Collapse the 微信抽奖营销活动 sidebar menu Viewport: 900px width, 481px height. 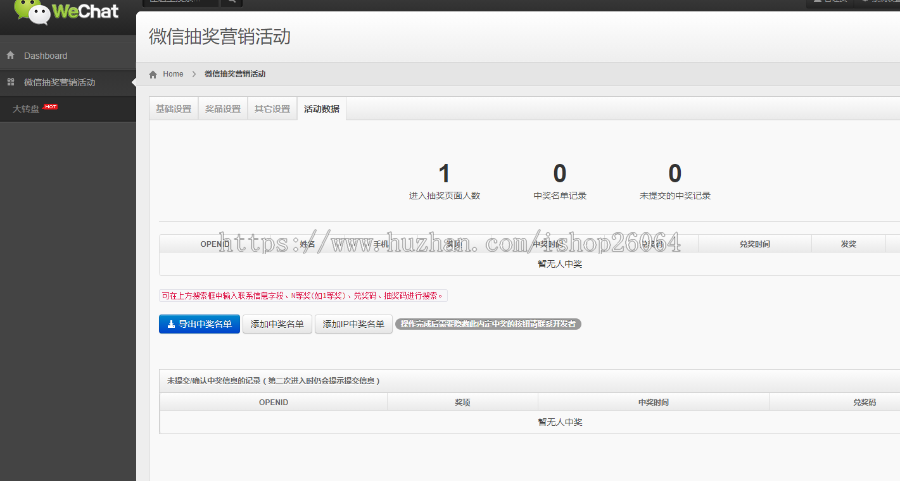click(x=60, y=82)
